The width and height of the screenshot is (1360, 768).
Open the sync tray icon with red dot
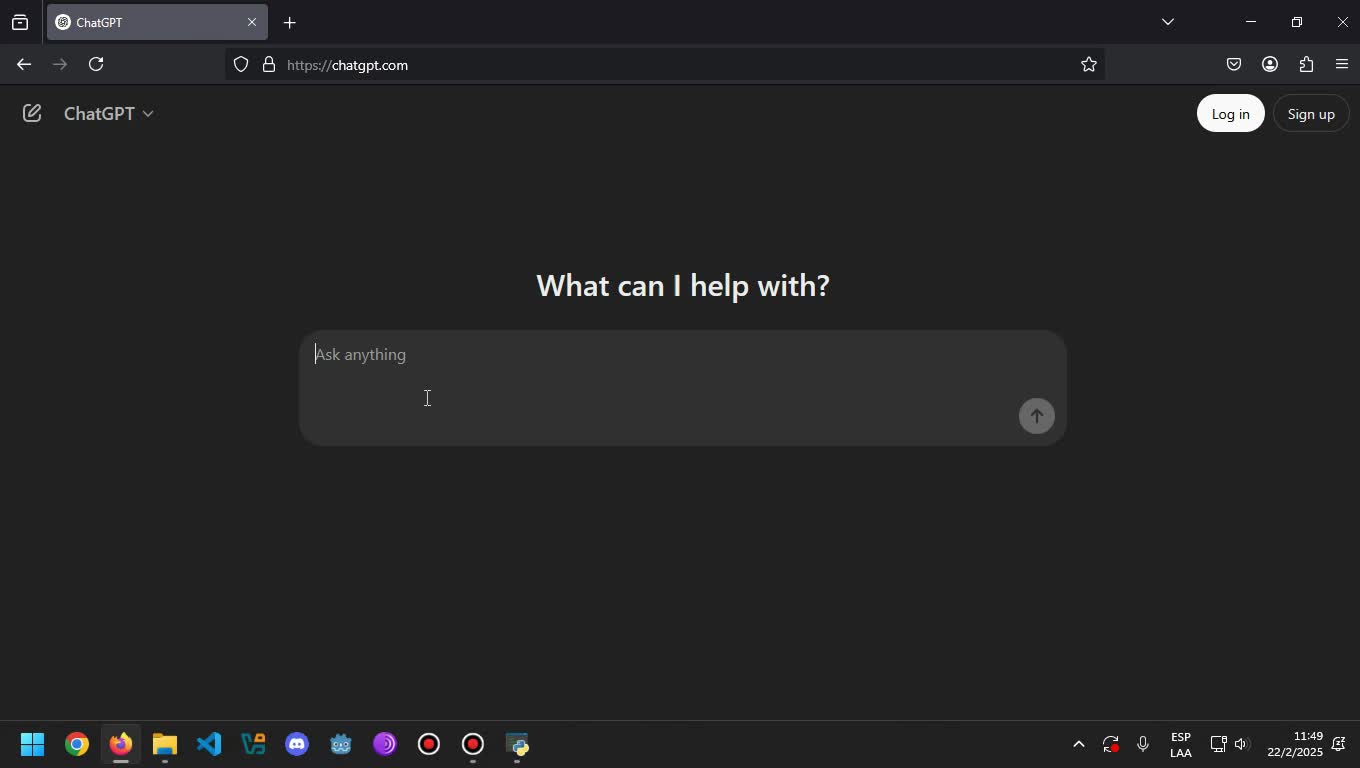pos(1111,744)
